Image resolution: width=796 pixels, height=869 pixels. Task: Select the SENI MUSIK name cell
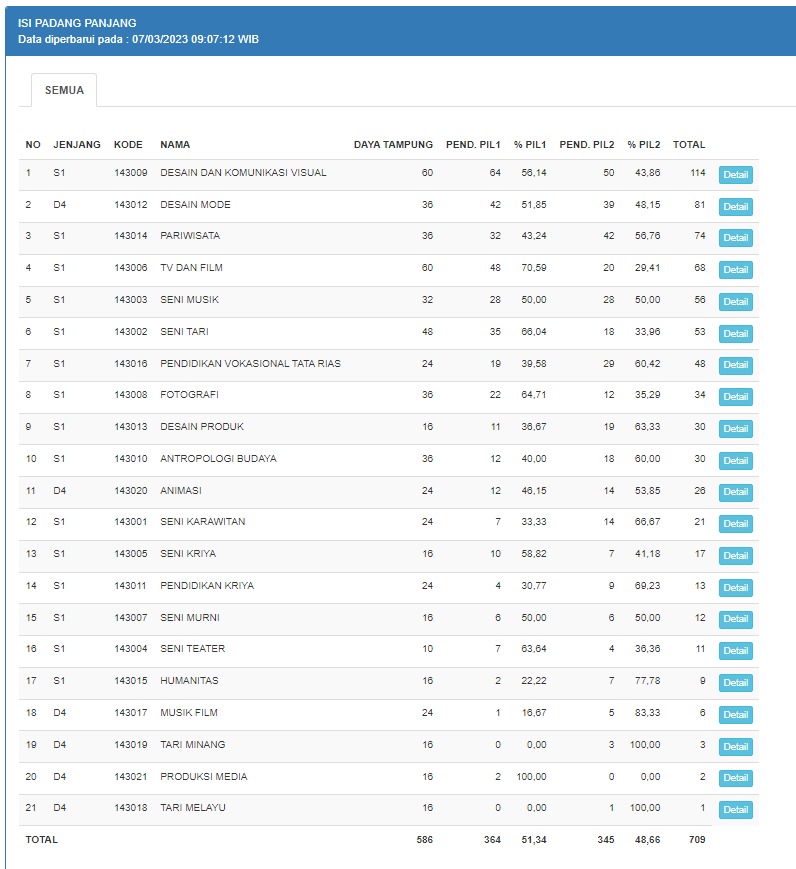click(190, 300)
